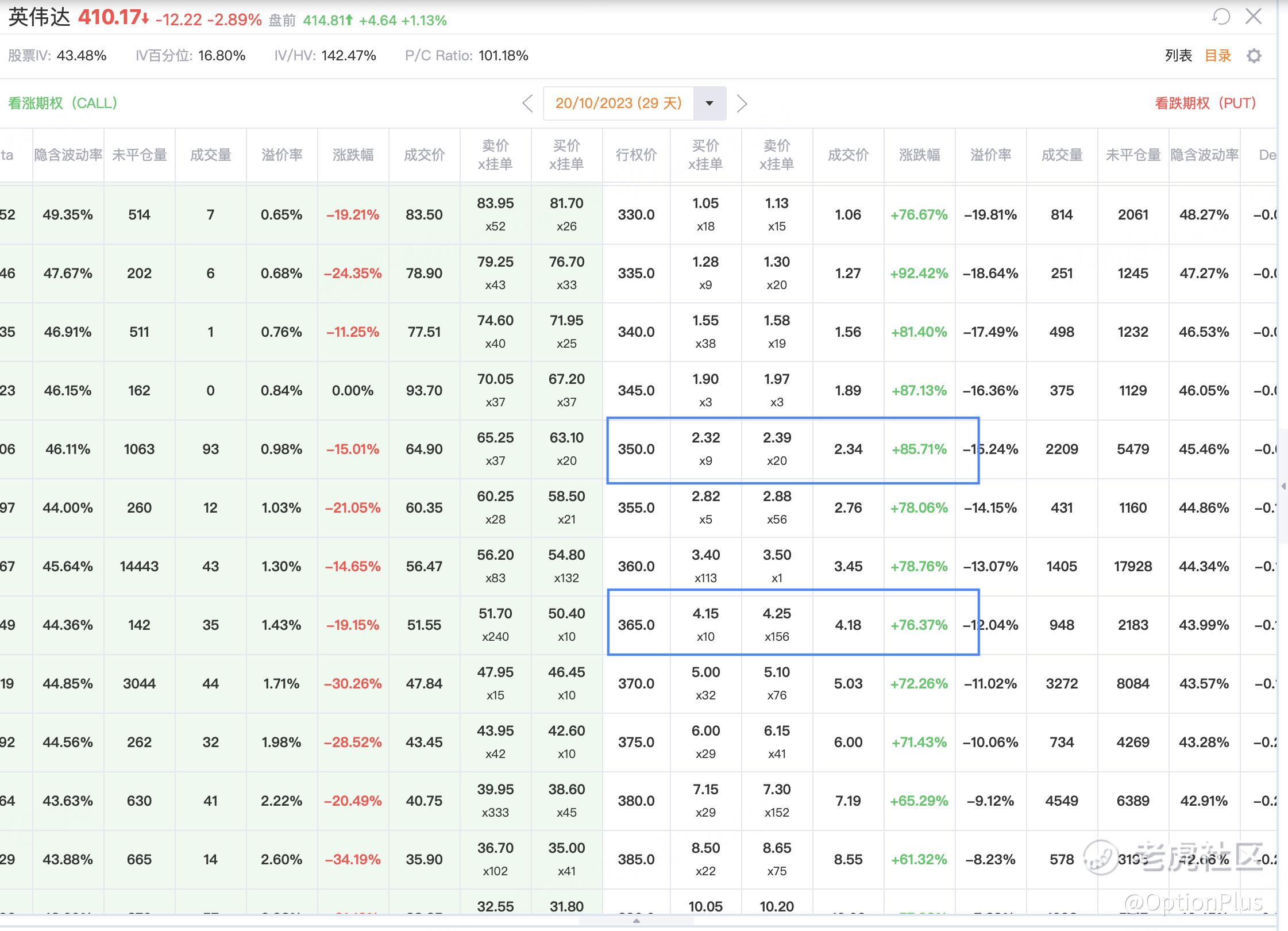Click put open interest 17928 cell

1133,567
